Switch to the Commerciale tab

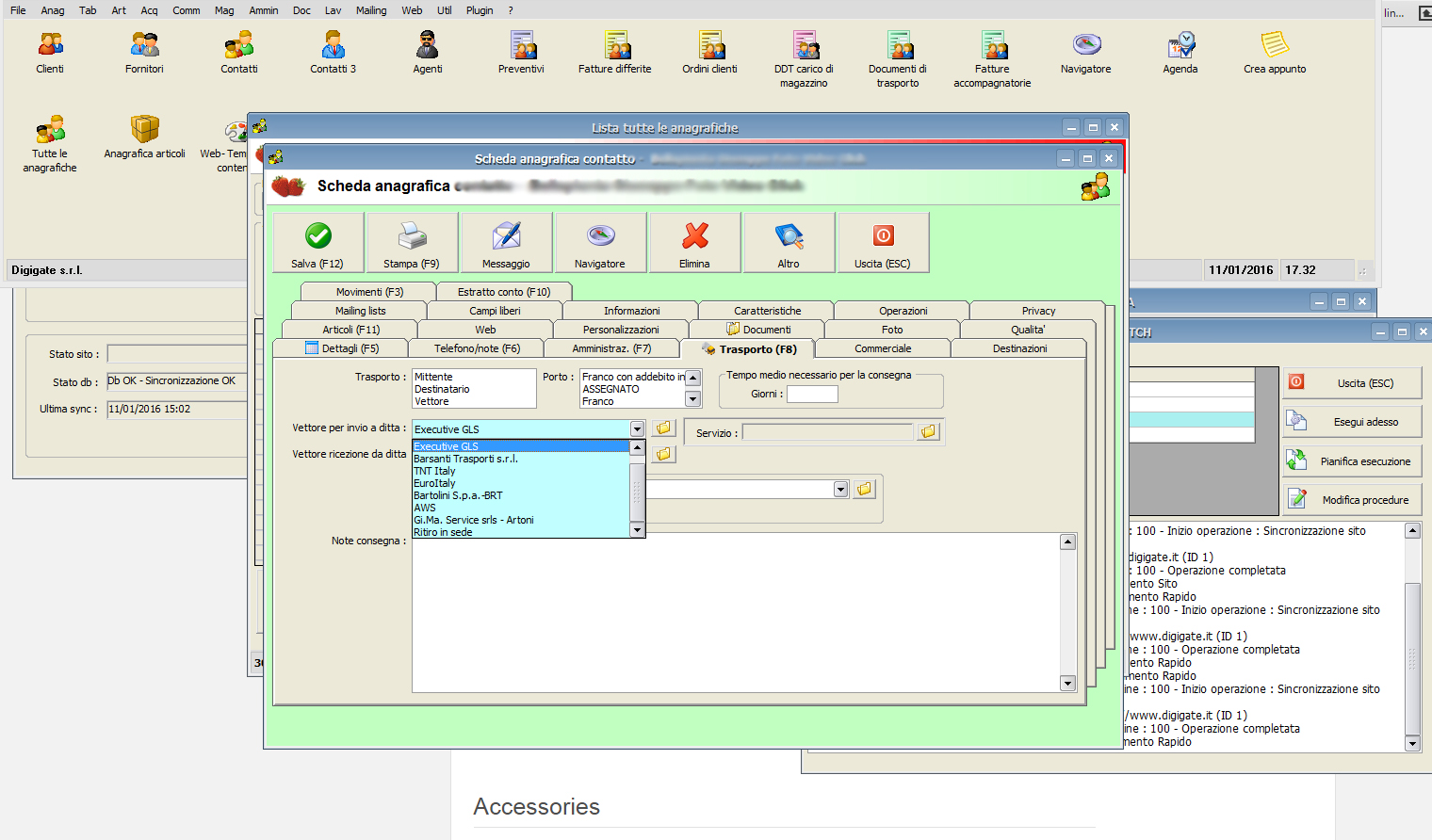tap(883, 348)
